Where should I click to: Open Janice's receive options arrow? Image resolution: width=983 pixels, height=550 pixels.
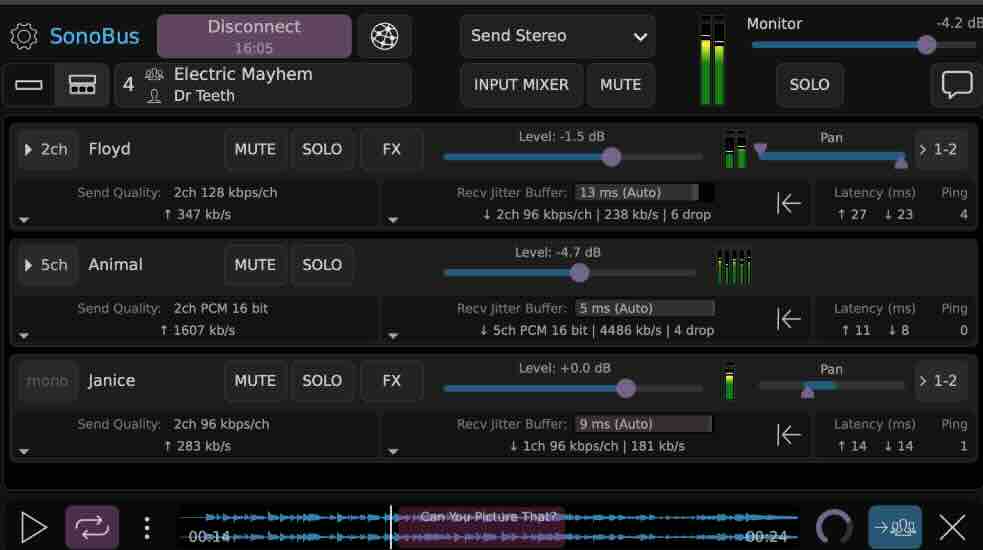[x=393, y=451]
